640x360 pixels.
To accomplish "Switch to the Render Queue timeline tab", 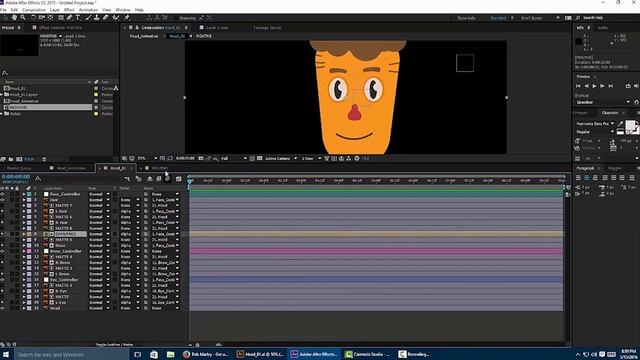I will tap(19, 168).
